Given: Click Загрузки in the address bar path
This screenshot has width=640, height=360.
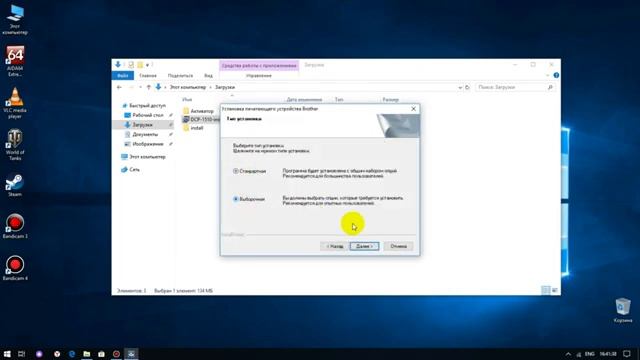Looking at the screenshot, I should click(x=225, y=87).
